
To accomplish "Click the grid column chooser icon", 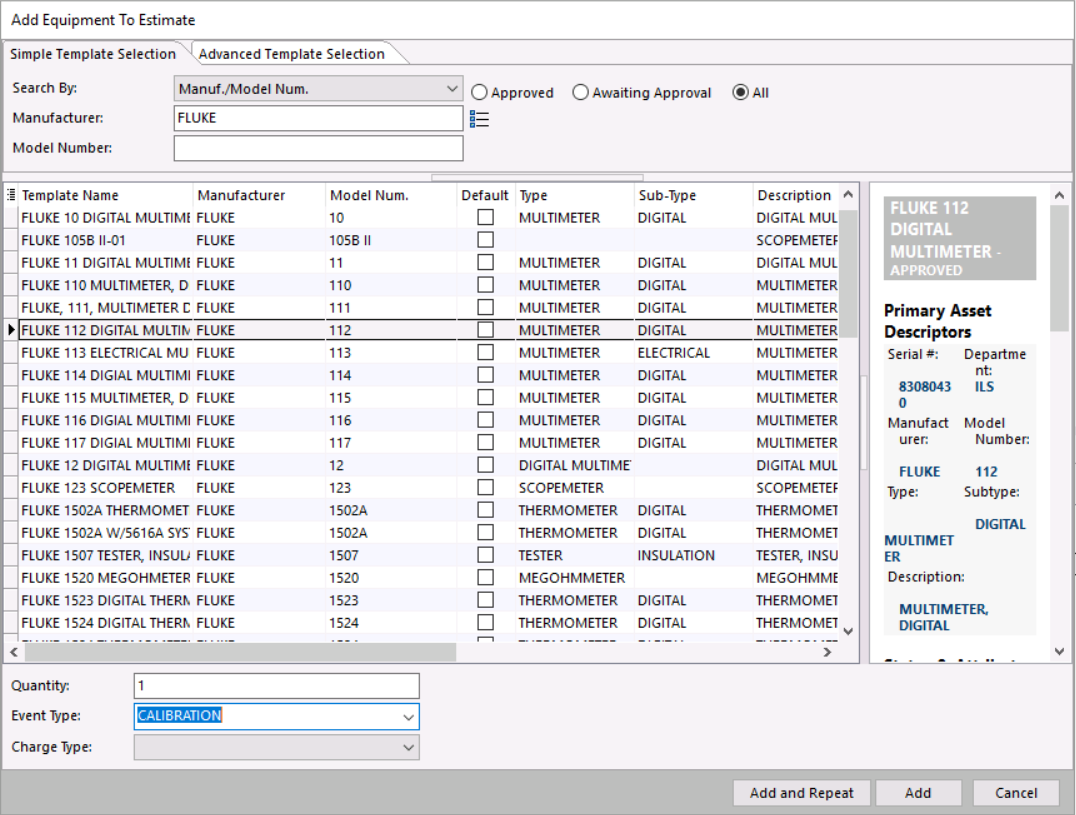I will [x=11, y=195].
